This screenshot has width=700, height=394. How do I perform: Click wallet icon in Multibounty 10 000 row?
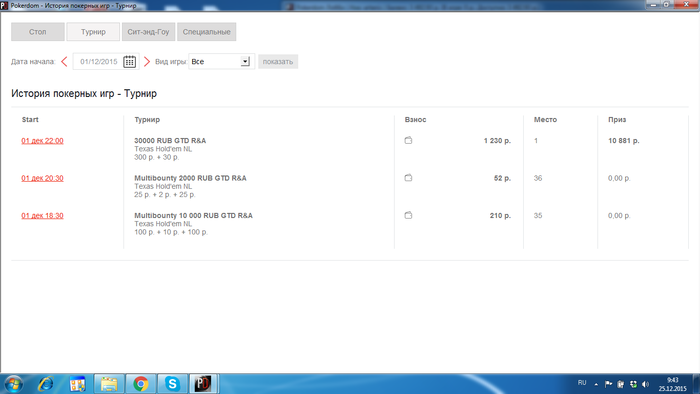(408, 216)
